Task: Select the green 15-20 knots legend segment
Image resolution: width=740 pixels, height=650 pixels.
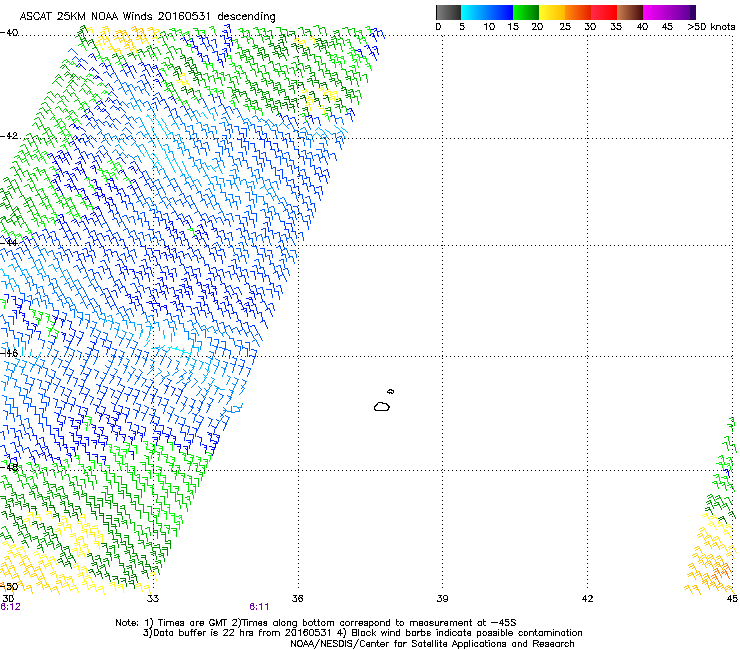Action: pyautogui.click(x=526, y=12)
